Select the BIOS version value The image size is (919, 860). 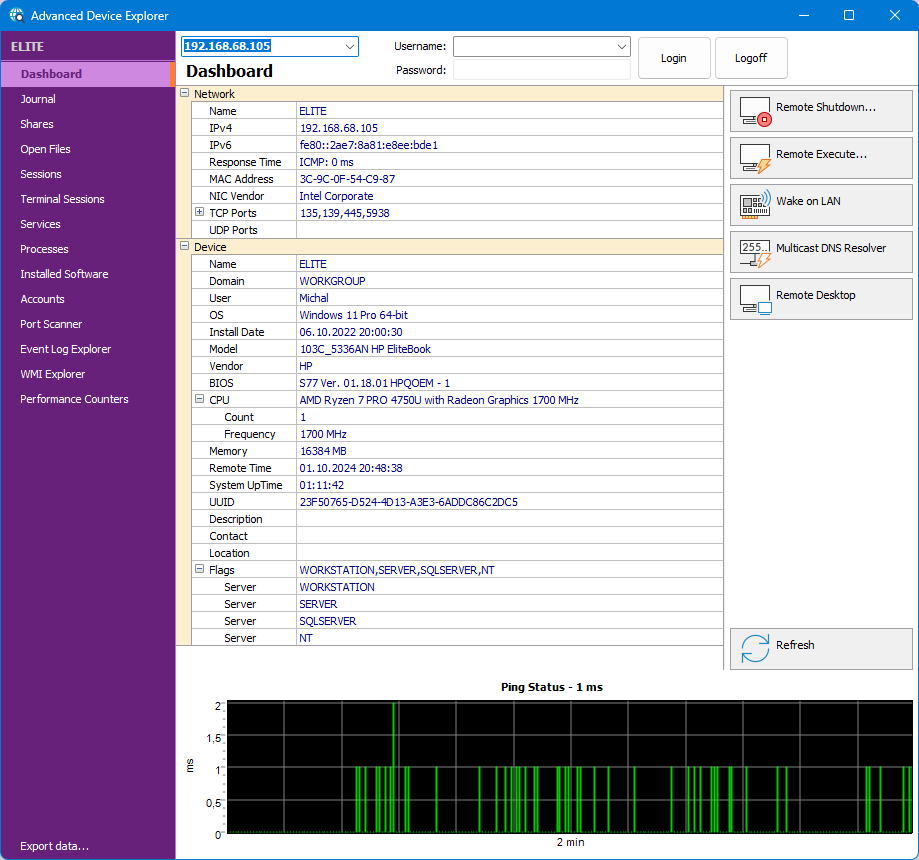[x=375, y=383]
